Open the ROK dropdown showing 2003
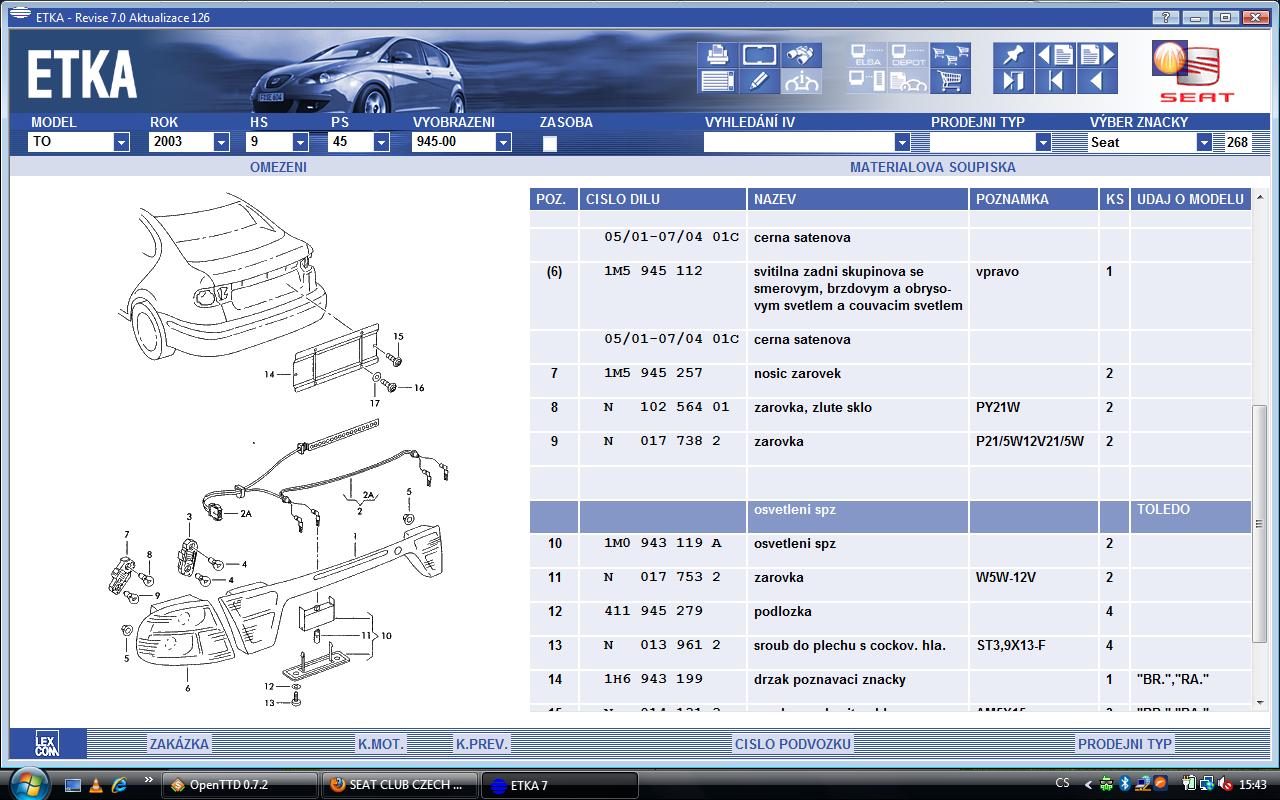1280x800 pixels. click(x=190, y=142)
